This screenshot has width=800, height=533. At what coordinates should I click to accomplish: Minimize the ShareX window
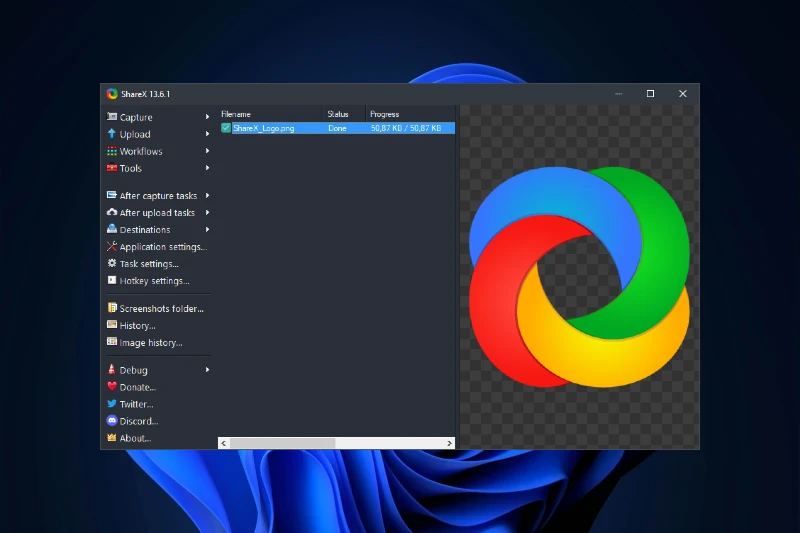click(x=618, y=93)
